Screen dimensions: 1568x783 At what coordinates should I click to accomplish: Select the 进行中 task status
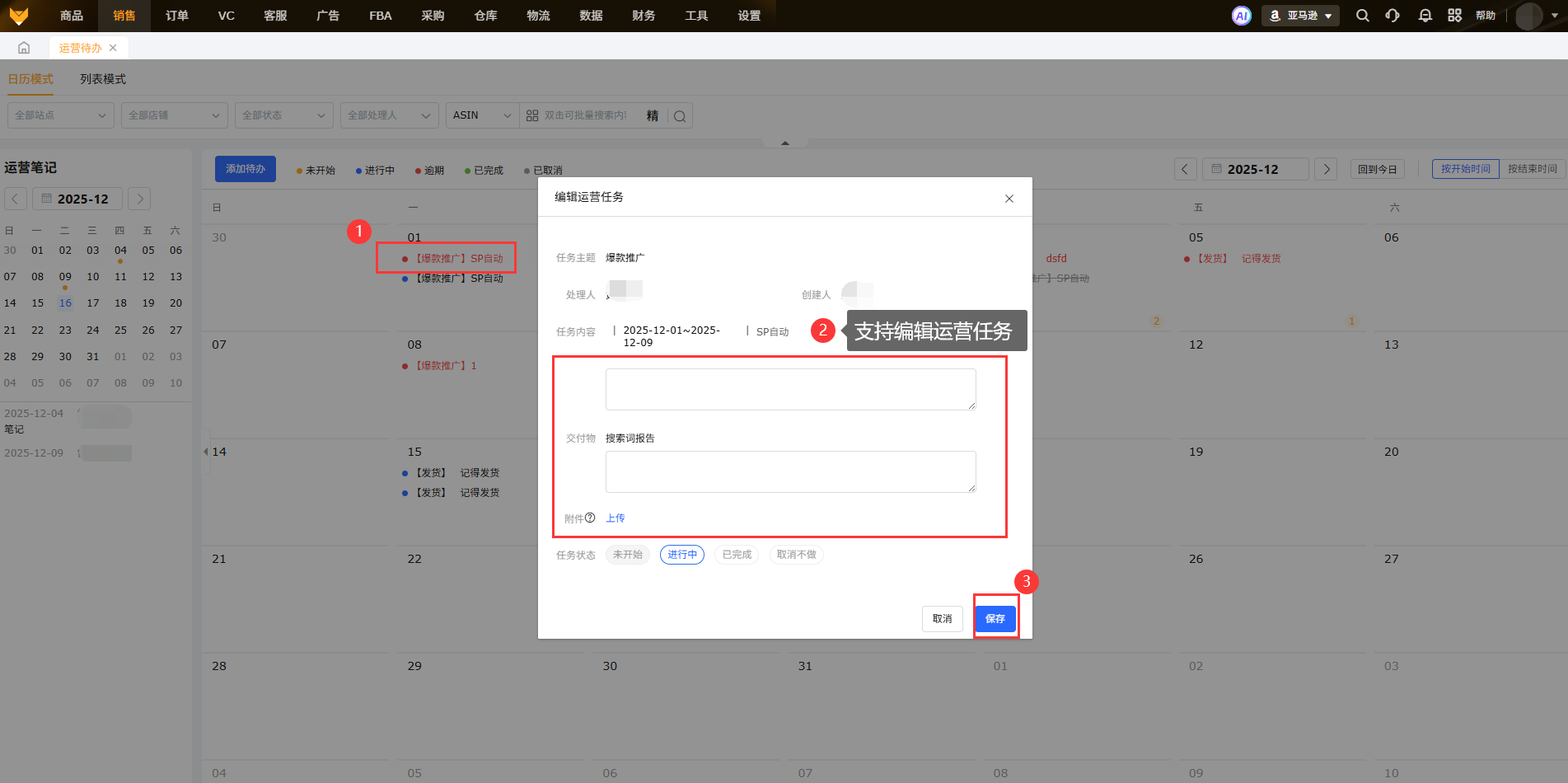(x=682, y=555)
